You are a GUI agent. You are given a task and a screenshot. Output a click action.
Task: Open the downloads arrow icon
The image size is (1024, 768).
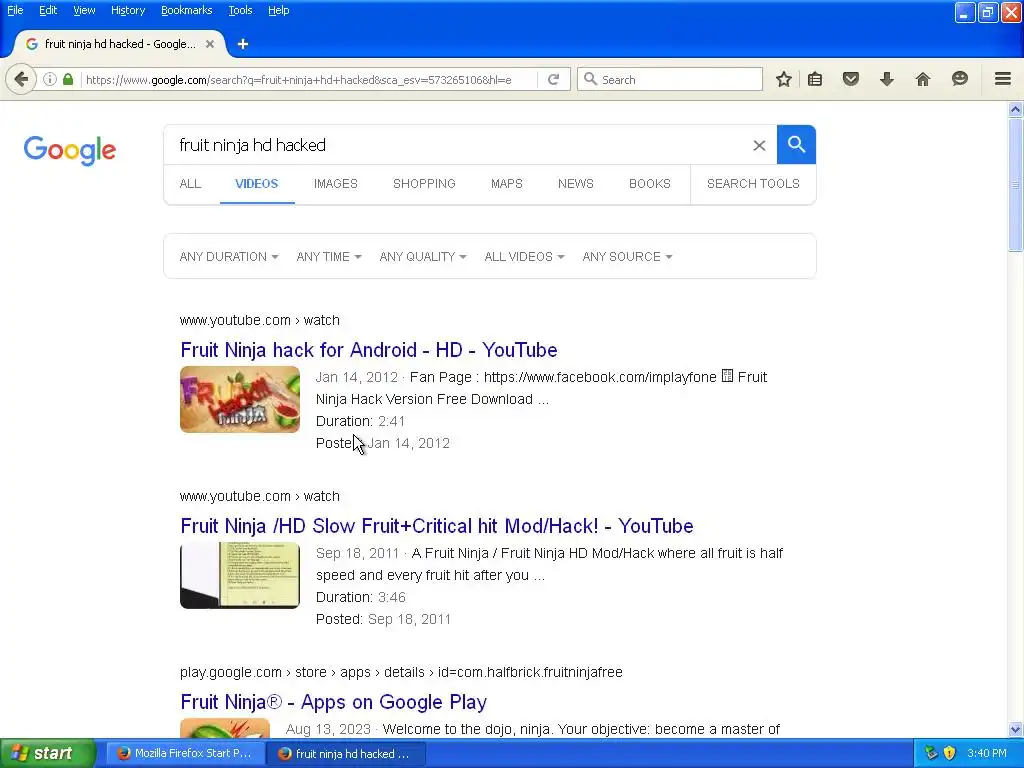[886, 80]
